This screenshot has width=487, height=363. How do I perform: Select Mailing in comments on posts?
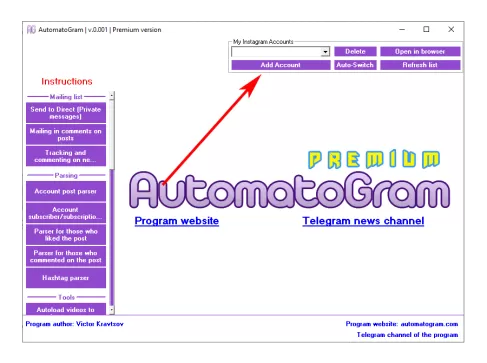point(66,134)
